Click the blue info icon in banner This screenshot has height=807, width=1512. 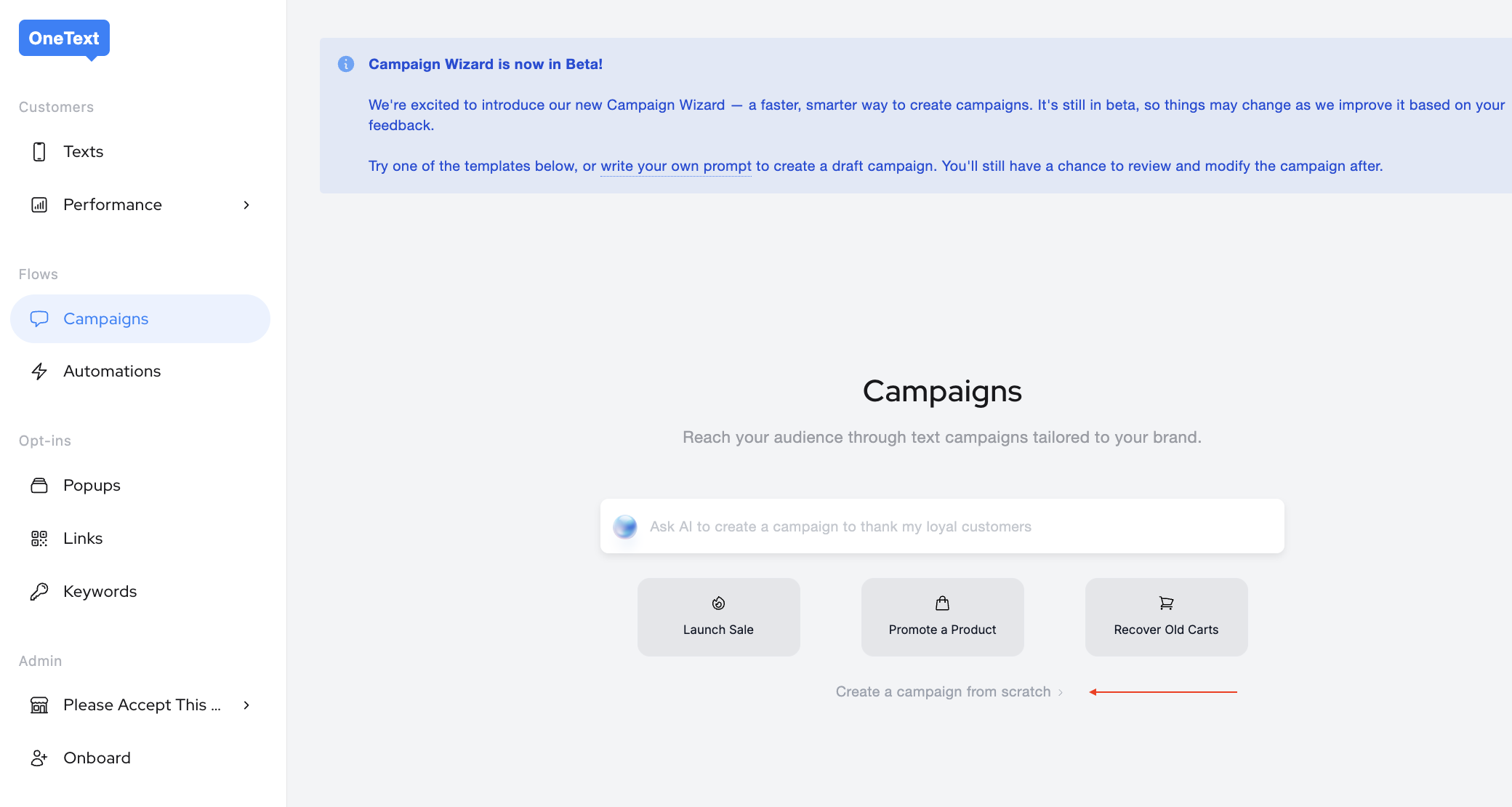pyautogui.click(x=346, y=64)
